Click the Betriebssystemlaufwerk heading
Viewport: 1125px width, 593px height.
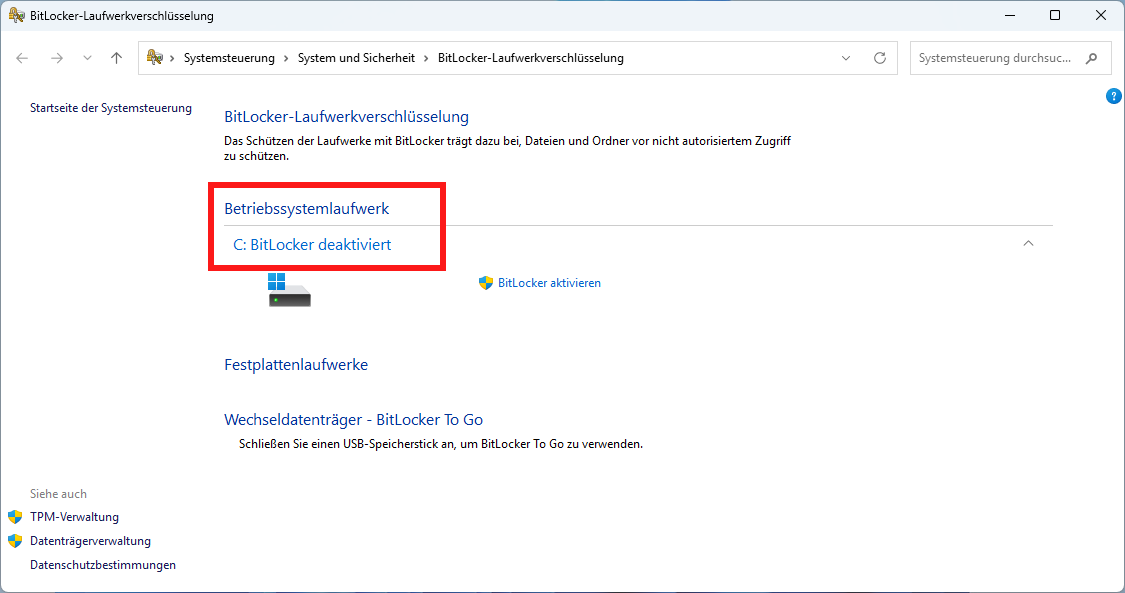(306, 209)
